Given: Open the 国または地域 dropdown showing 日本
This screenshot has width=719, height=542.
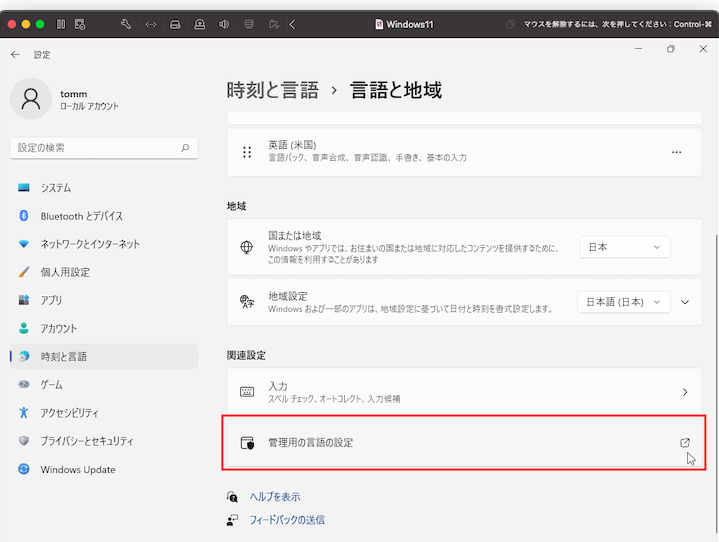Looking at the screenshot, I should click(x=625, y=247).
